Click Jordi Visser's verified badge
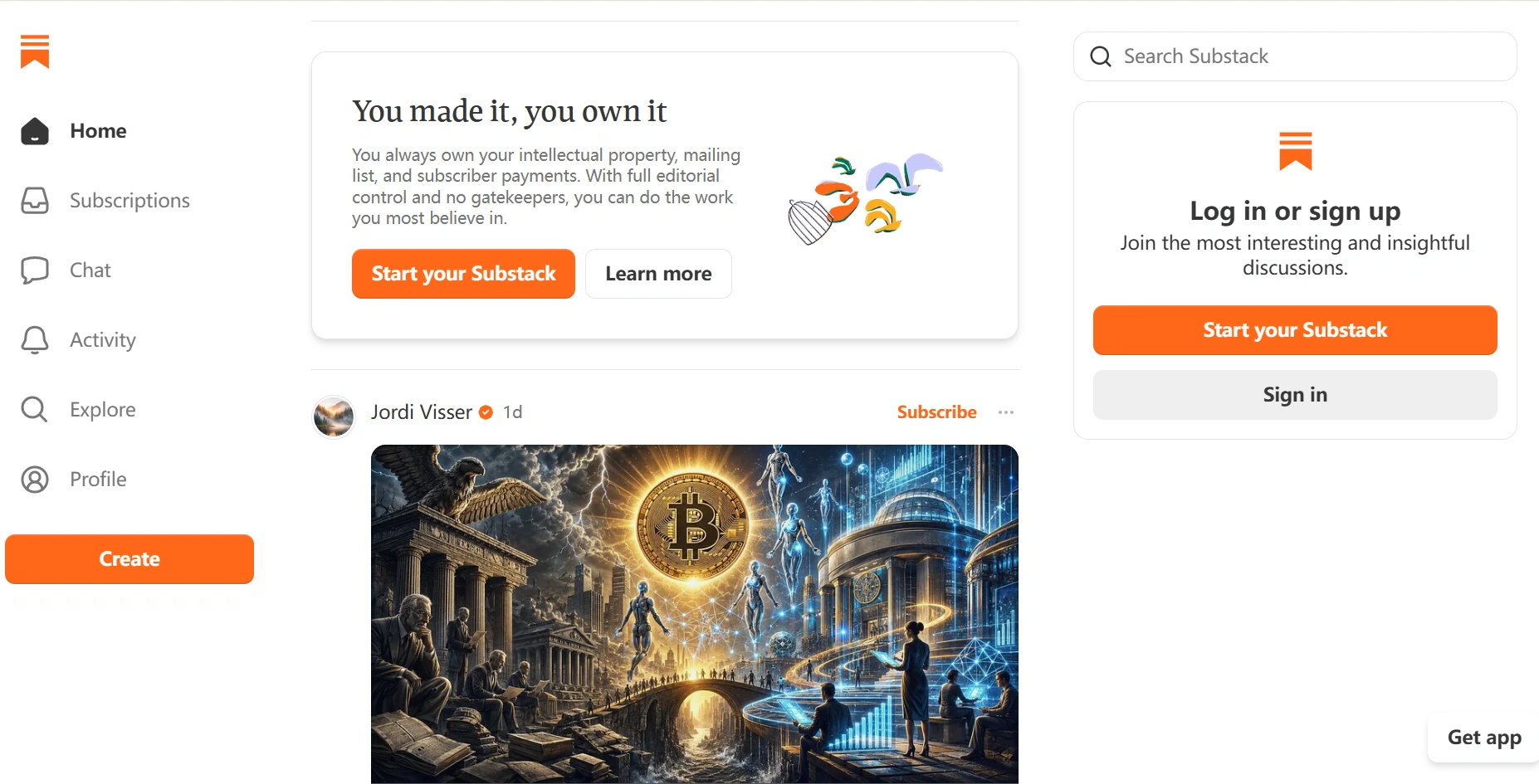The image size is (1539, 784). point(486,412)
